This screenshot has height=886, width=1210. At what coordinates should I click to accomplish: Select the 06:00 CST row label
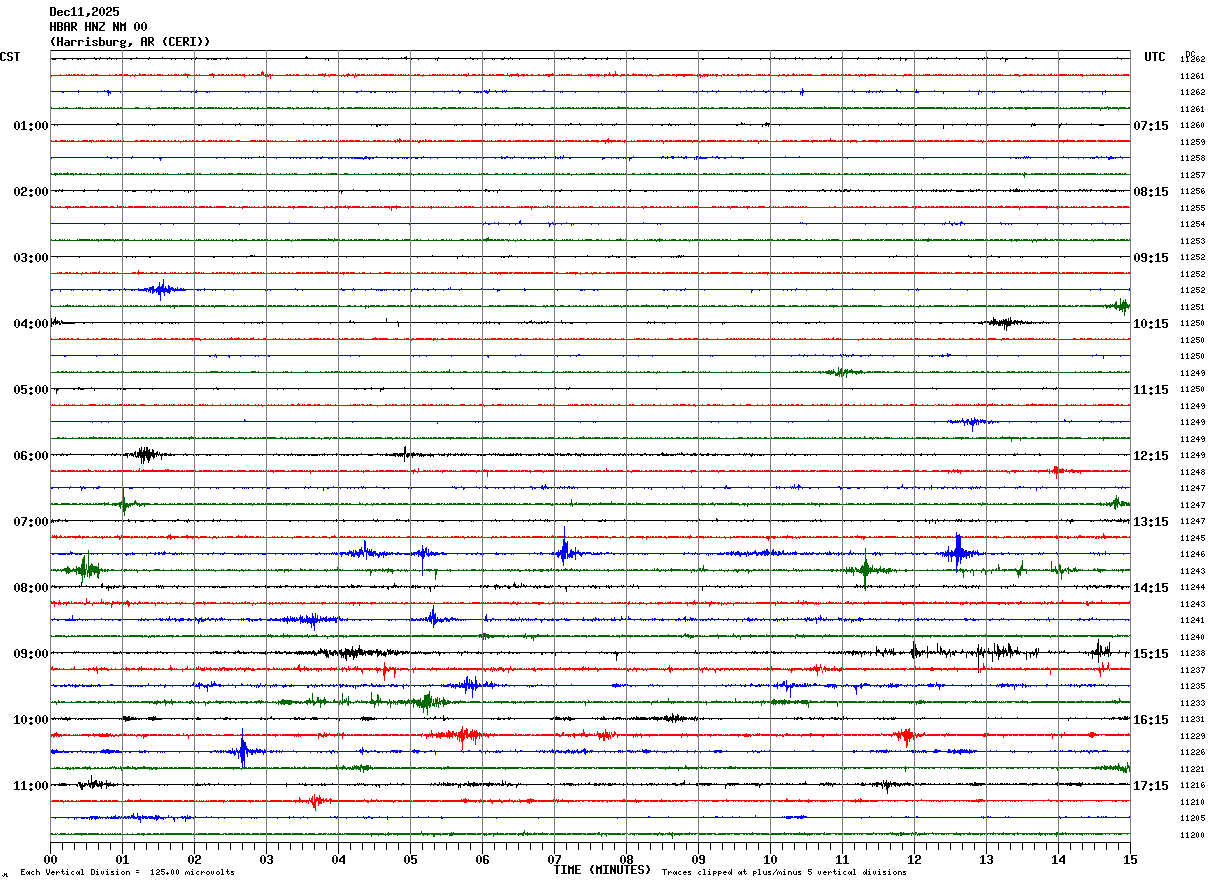point(30,456)
